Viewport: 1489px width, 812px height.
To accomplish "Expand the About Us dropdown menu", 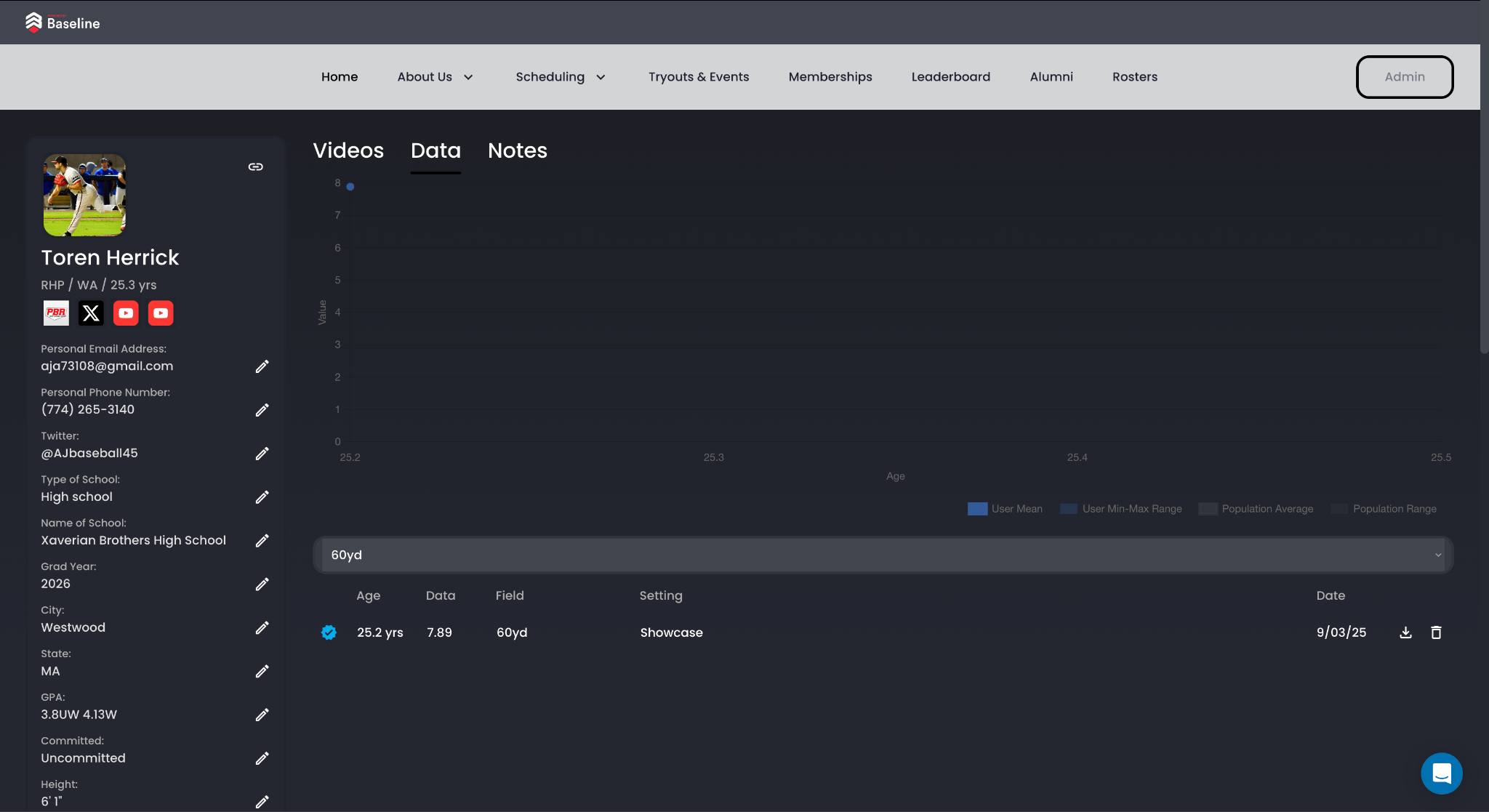I will coord(435,77).
